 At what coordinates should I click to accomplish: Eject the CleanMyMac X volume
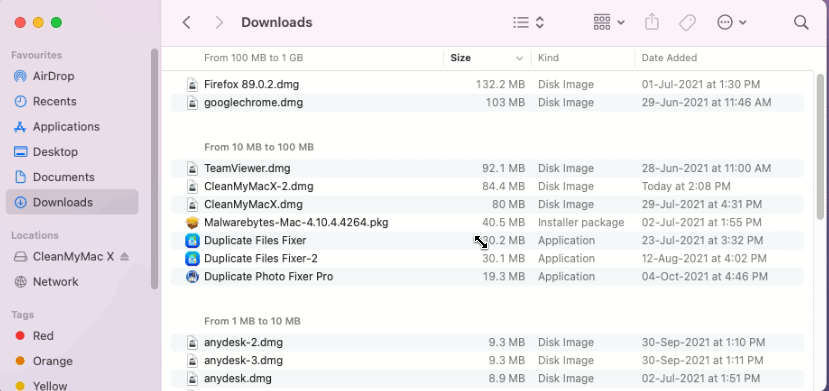(x=124, y=257)
